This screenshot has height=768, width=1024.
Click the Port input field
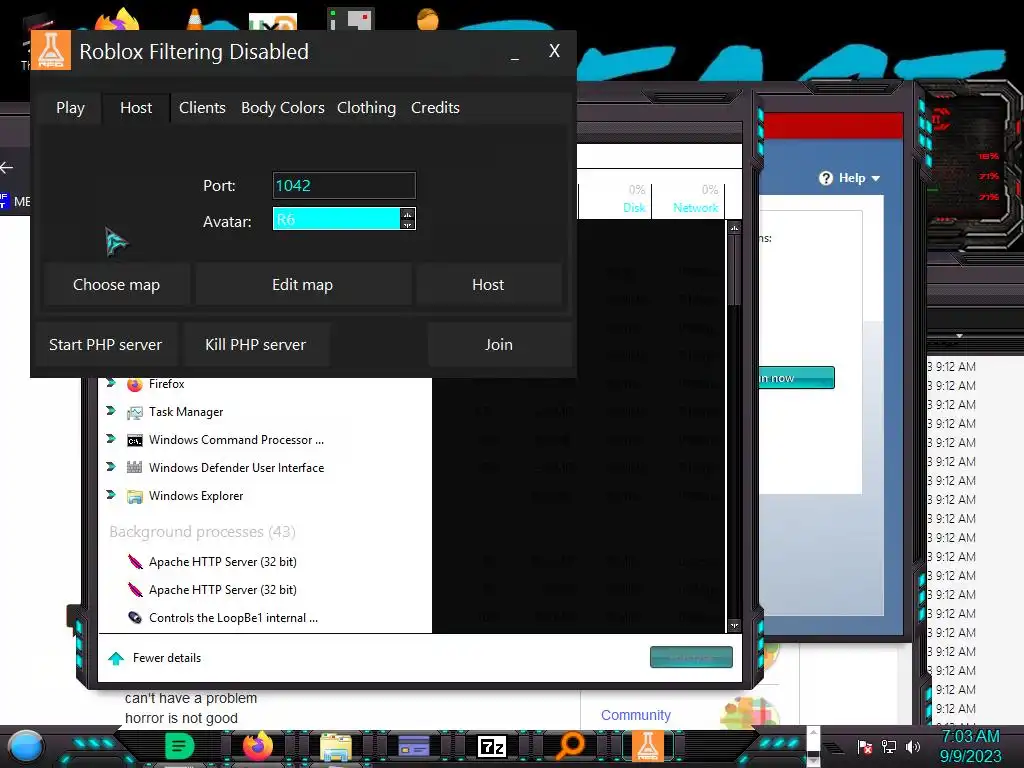[344, 185]
